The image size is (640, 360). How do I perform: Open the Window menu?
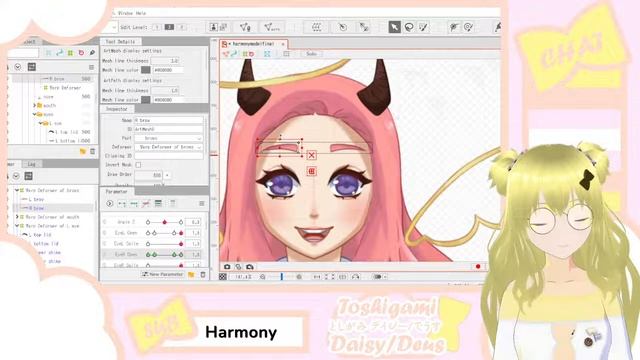click(125, 13)
